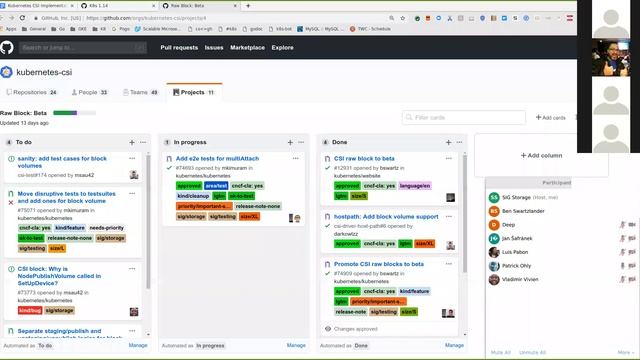Open menu for 'Move disruptive tests' card

[x=132, y=193]
